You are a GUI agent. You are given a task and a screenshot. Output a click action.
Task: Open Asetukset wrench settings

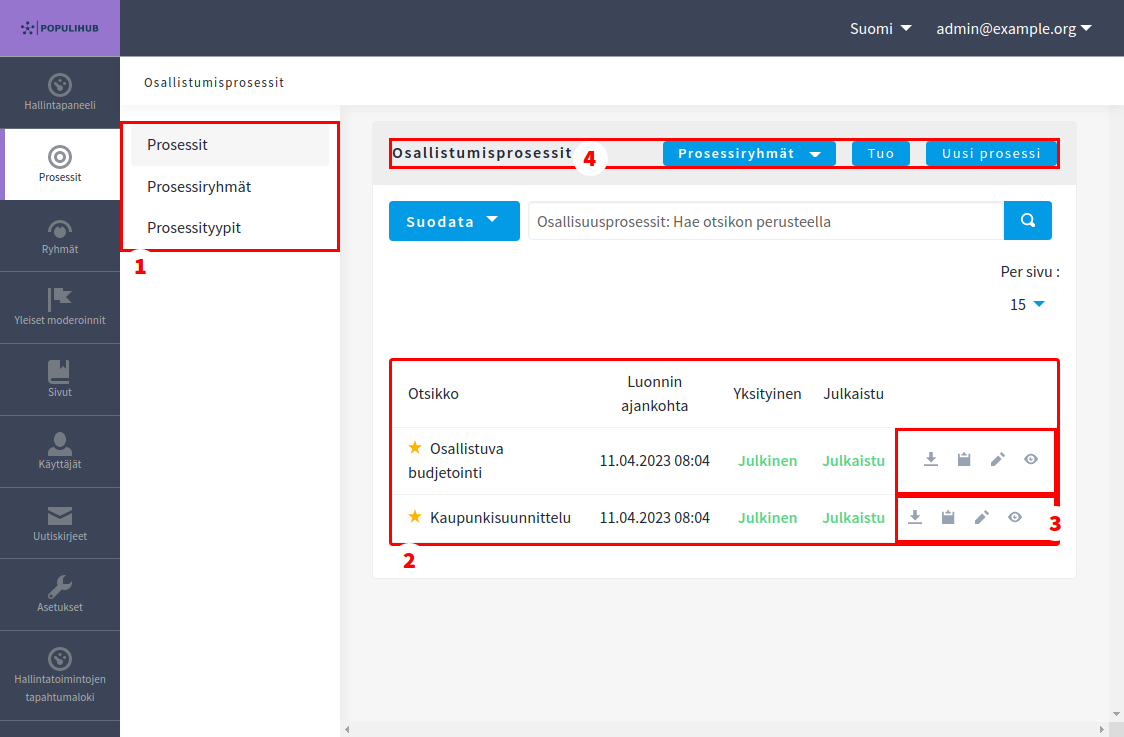pos(60,596)
